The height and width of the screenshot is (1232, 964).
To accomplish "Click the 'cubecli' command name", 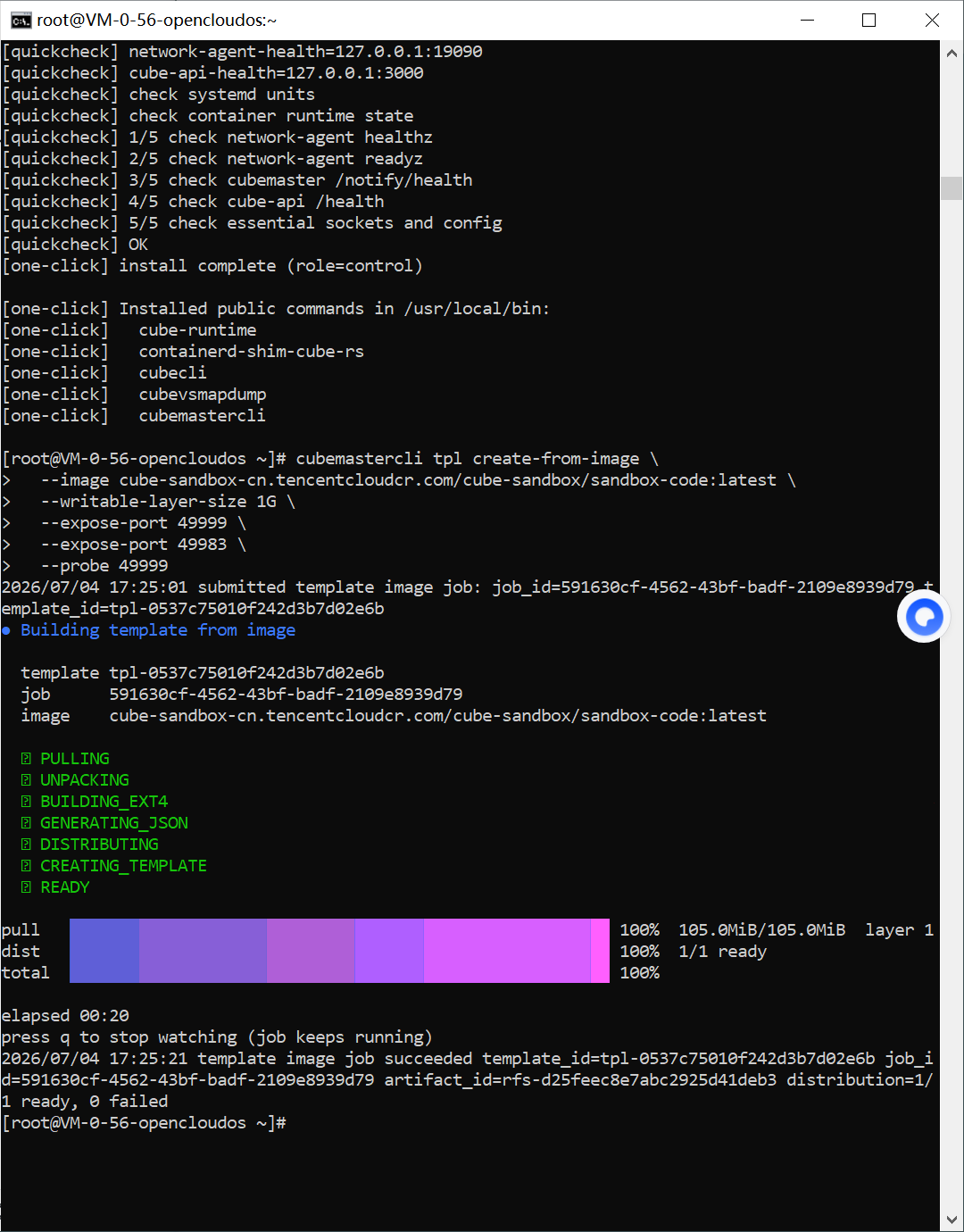I will 173,372.
